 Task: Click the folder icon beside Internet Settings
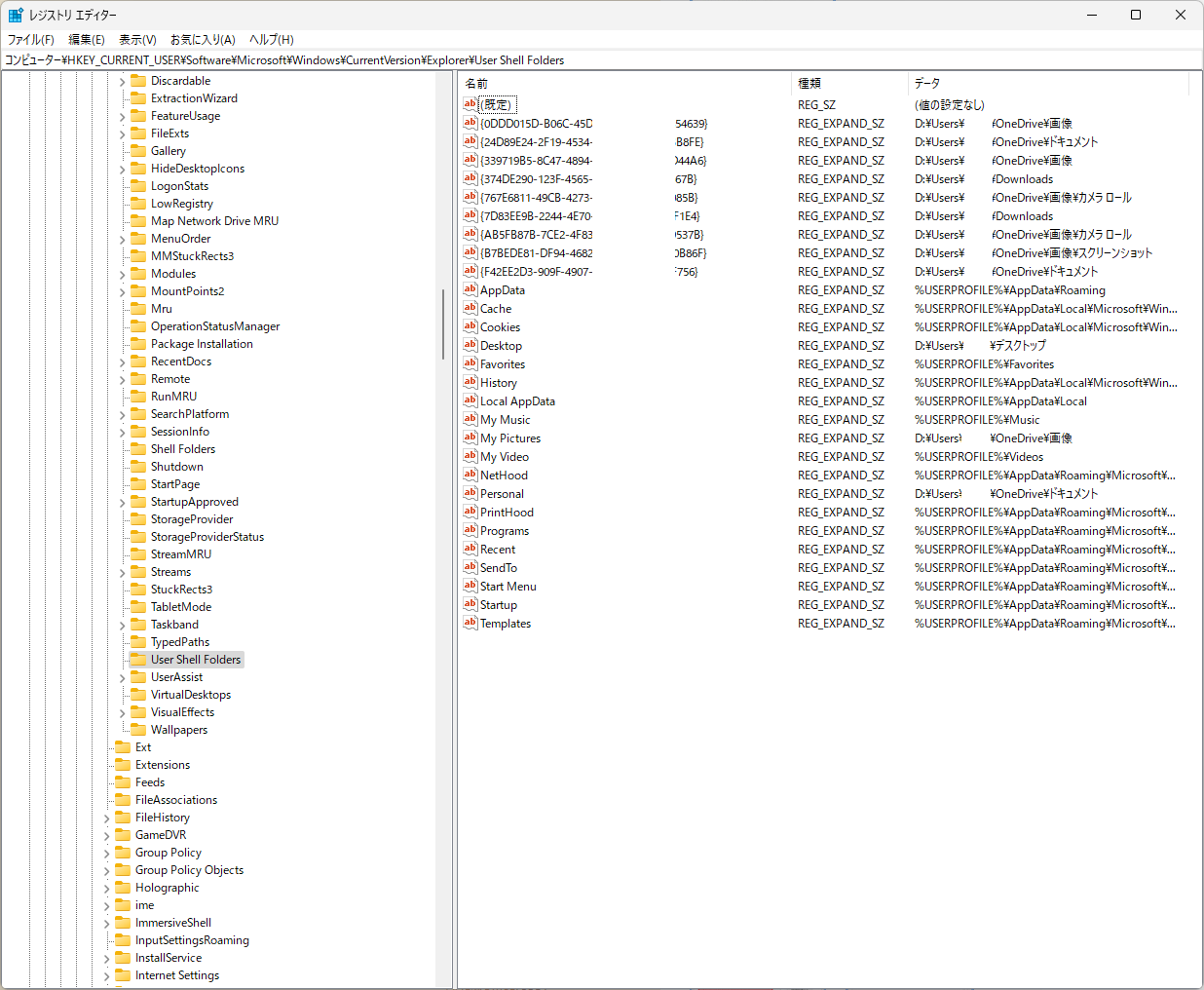click(123, 975)
